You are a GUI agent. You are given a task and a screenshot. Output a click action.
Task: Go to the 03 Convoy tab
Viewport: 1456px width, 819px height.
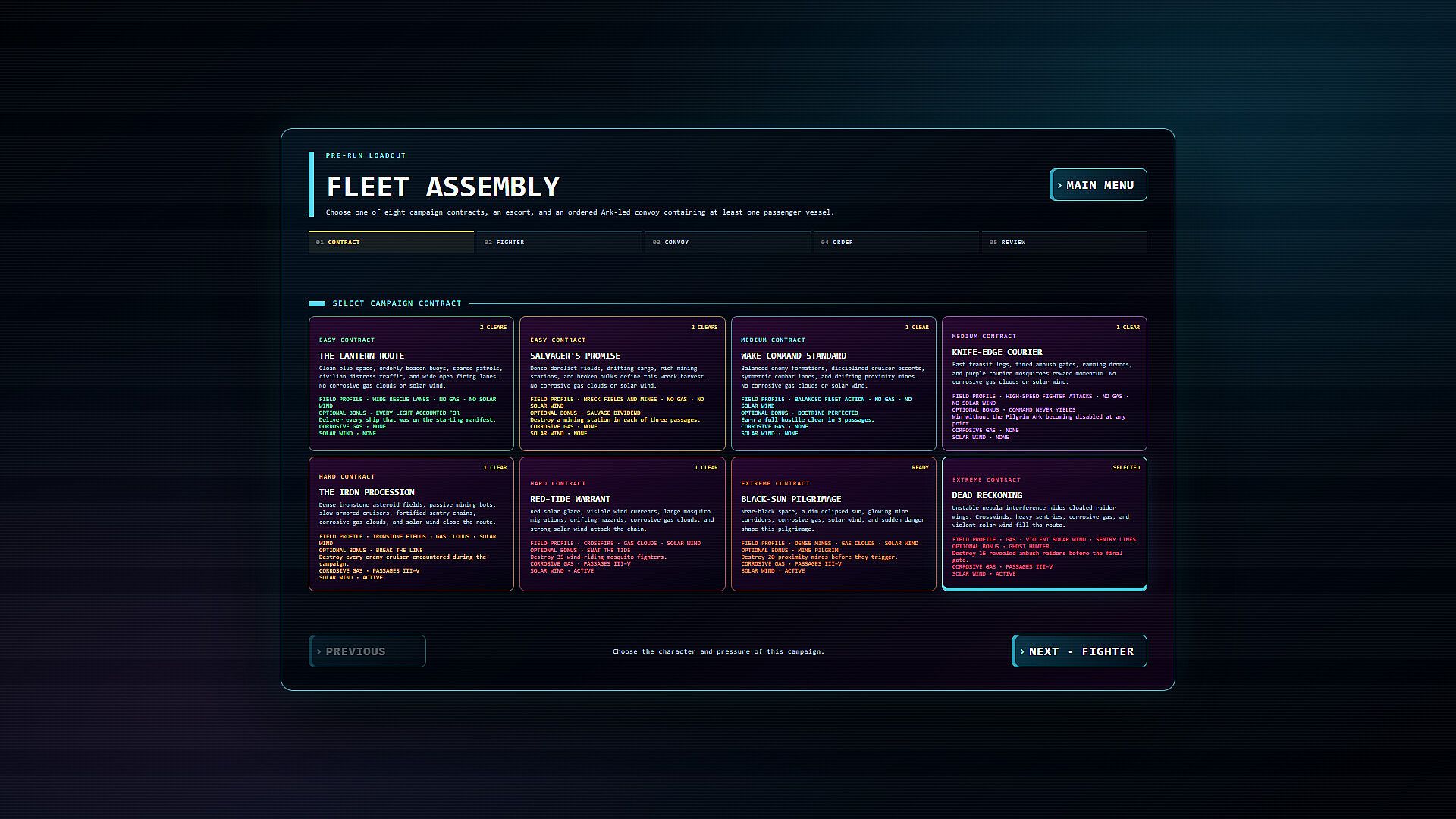(x=728, y=242)
